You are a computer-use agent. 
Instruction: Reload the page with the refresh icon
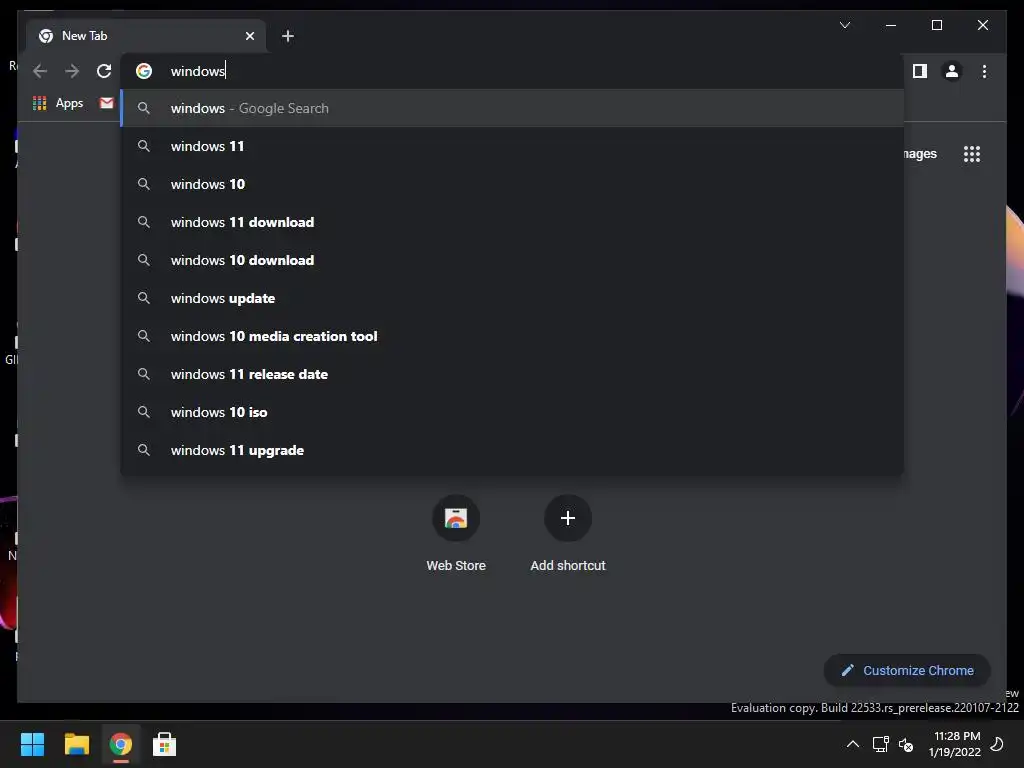point(104,71)
